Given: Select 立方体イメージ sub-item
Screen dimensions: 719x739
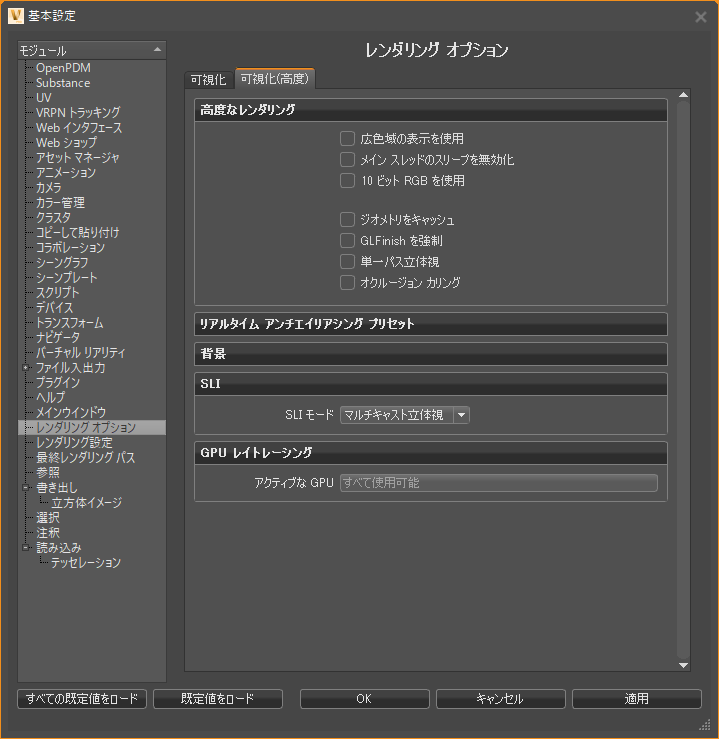Looking at the screenshot, I should pyautogui.click(x=87, y=503).
